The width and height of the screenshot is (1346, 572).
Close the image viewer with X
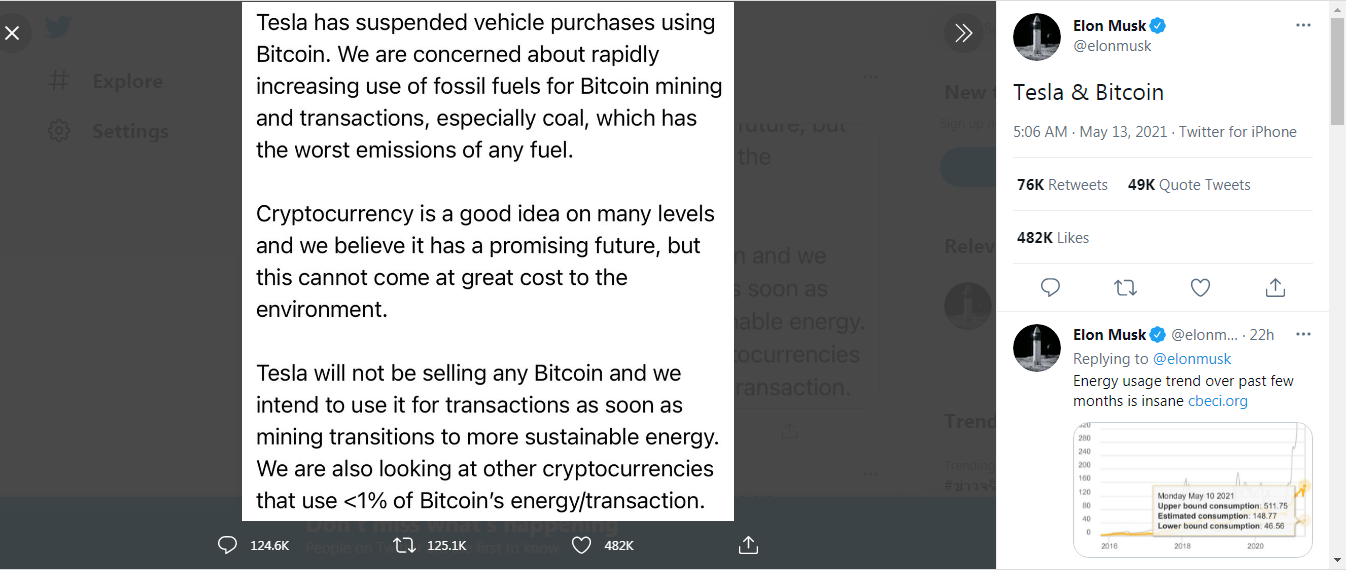pos(12,33)
